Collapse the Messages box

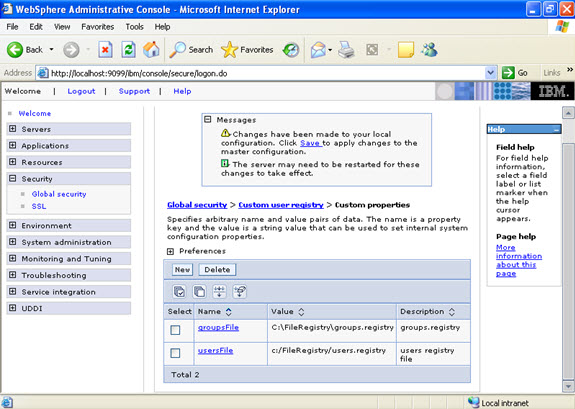pyautogui.click(x=208, y=119)
